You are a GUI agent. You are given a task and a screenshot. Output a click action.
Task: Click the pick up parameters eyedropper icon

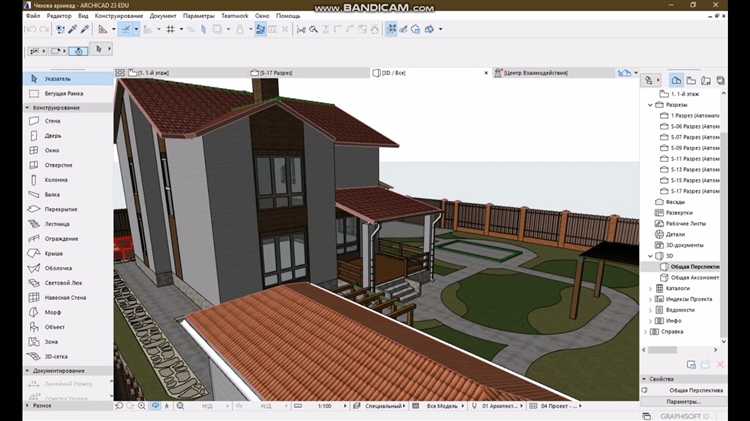pos(73,29)
